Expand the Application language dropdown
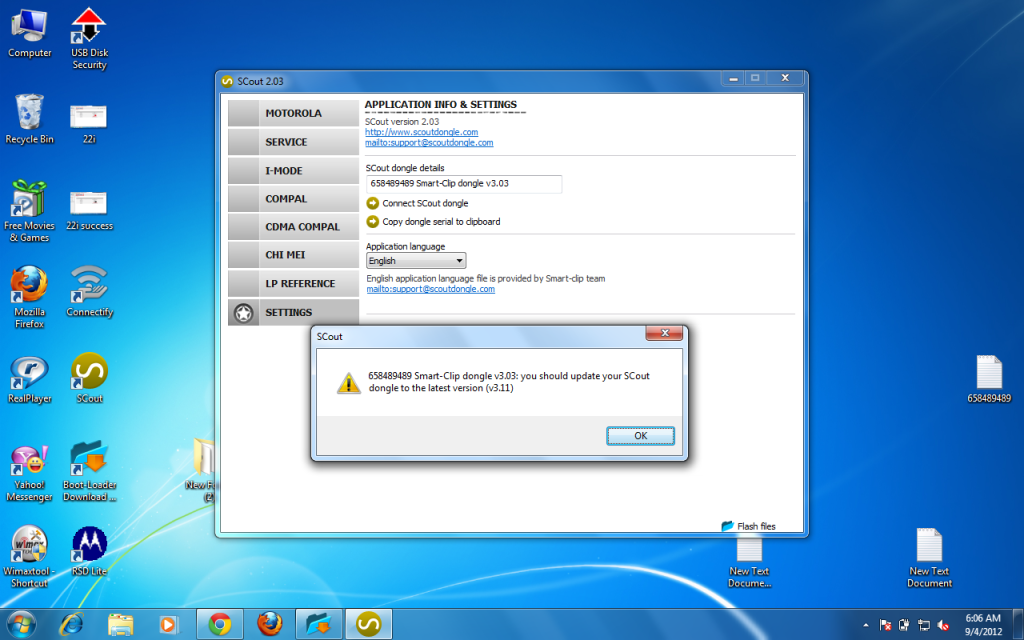The height and width of the screenshot is (640, 1024). [x=416, y=261]
